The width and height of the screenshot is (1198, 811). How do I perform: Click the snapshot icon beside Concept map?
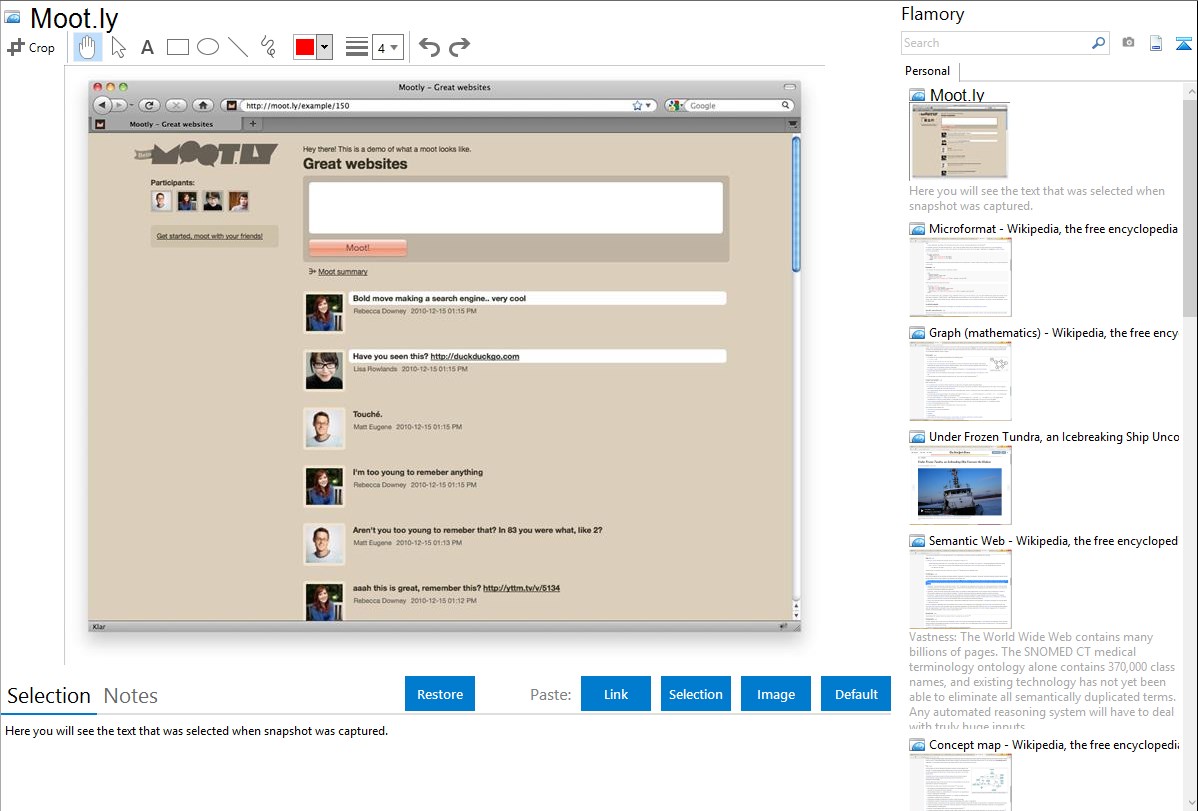tap(917, 745)
